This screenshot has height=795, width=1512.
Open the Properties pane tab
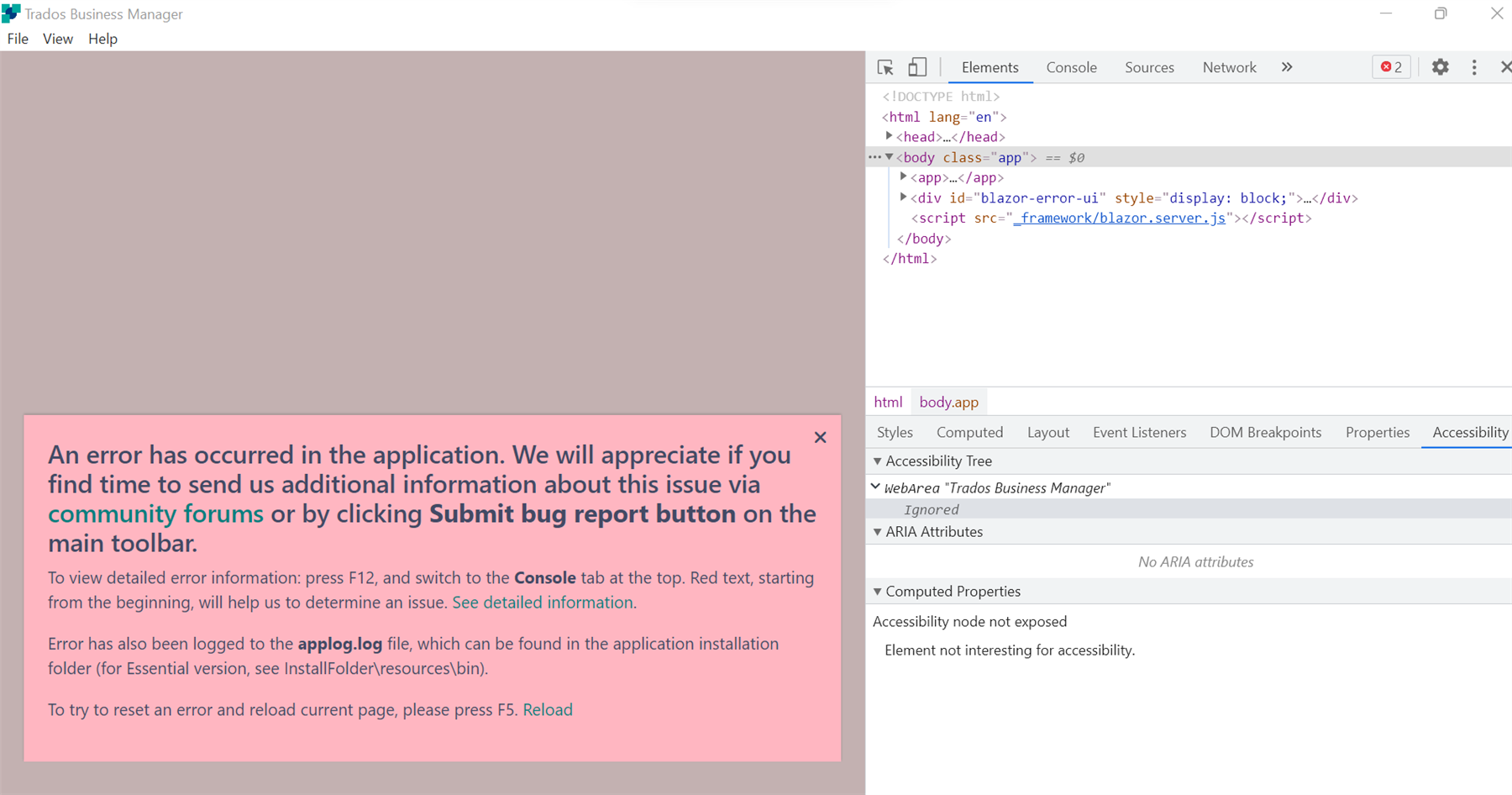pos(1378,432)
